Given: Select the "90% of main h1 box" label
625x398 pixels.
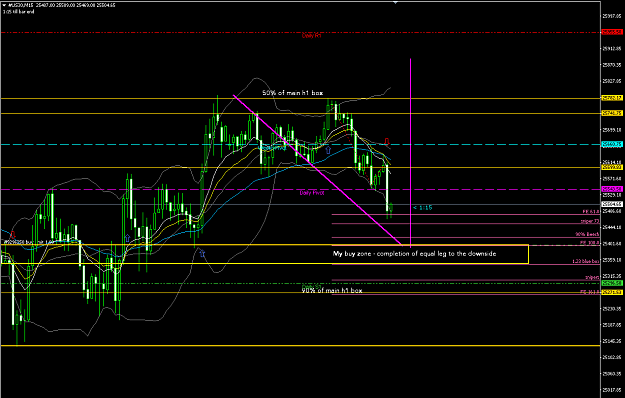Looking at the screenshot, I should point(332,290).
